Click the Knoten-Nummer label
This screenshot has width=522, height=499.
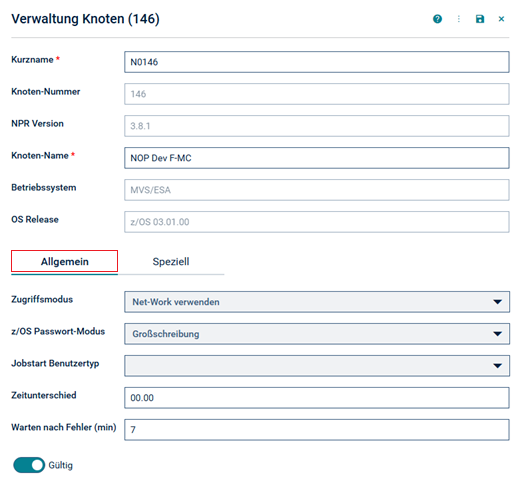(x=46, y=92)
